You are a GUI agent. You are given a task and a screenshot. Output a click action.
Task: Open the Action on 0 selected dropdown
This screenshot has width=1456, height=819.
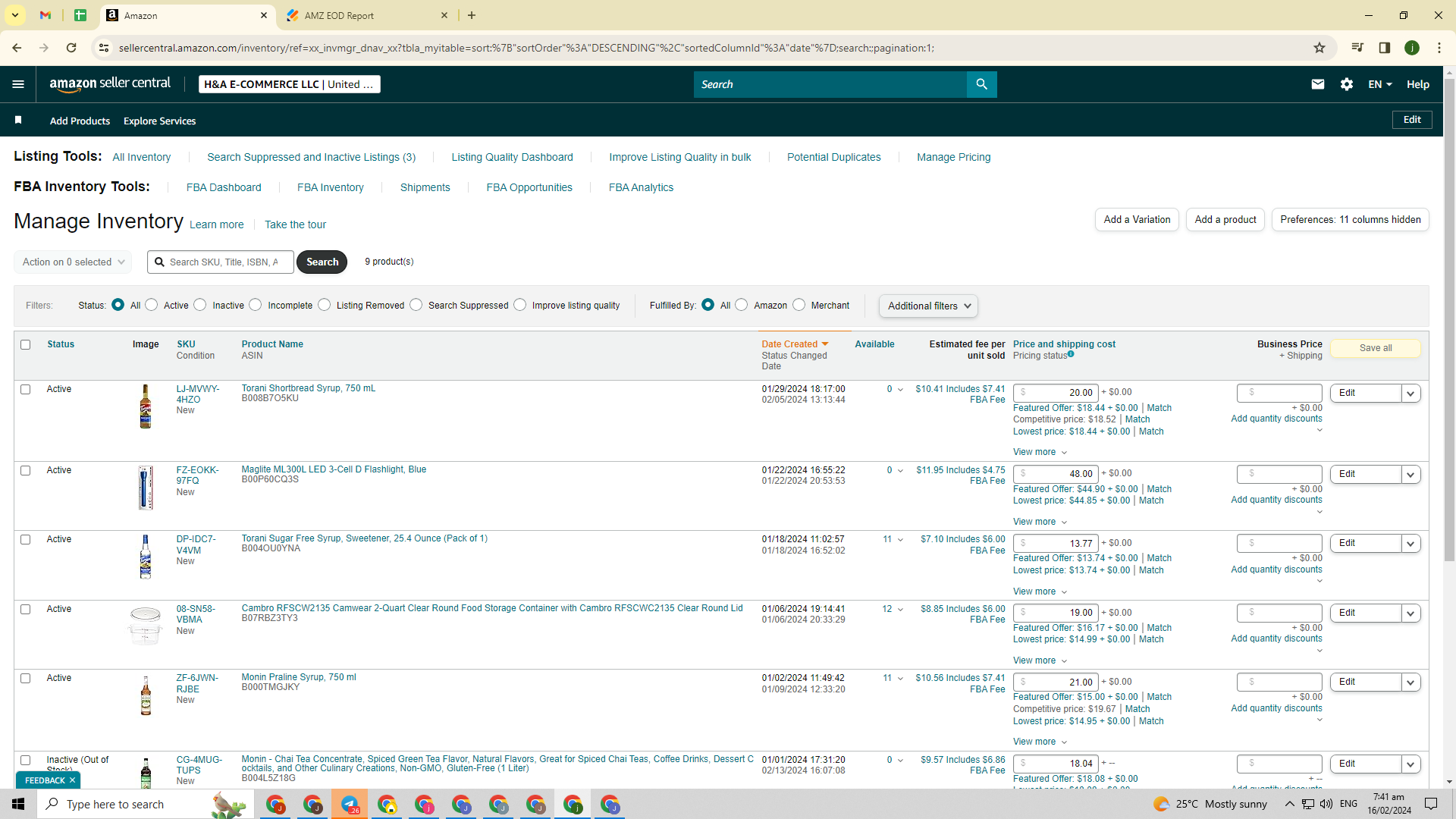[73, 262]
